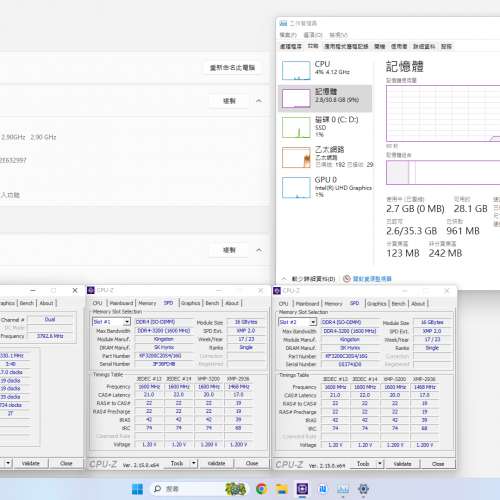Screen dimensions: 500x500
Task: Open CPU tab in Slot #2 CPU-Z window
Action: coord(283,304)
